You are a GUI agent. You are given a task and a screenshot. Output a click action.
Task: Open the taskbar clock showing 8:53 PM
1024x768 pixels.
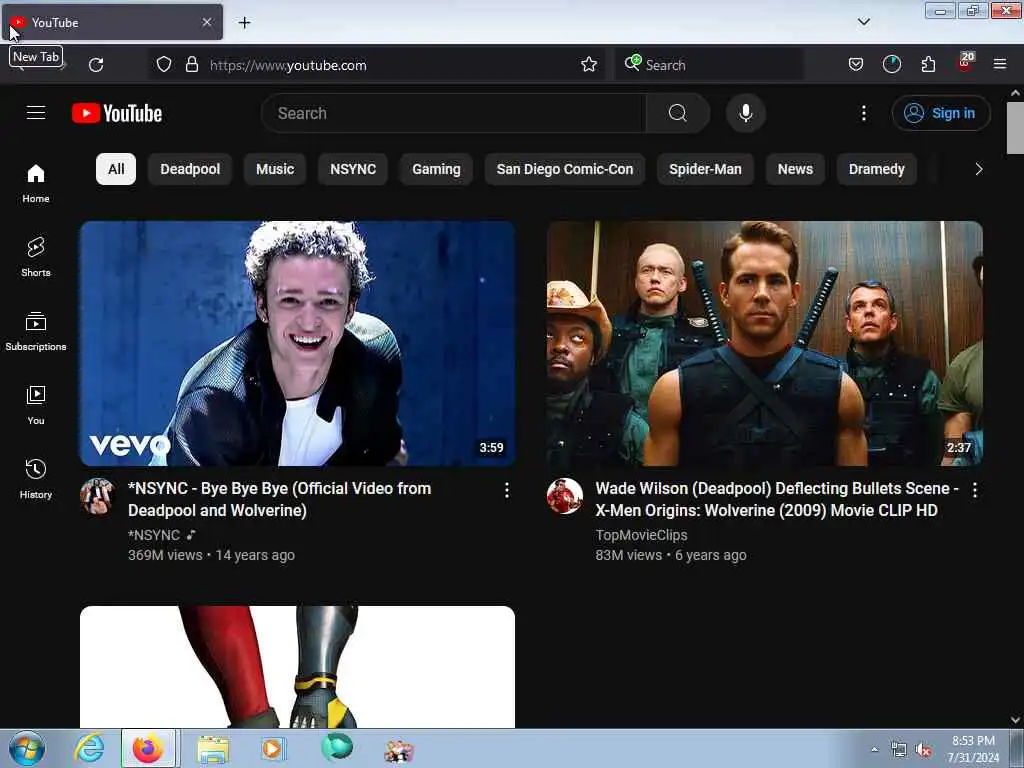coord(973,749)
